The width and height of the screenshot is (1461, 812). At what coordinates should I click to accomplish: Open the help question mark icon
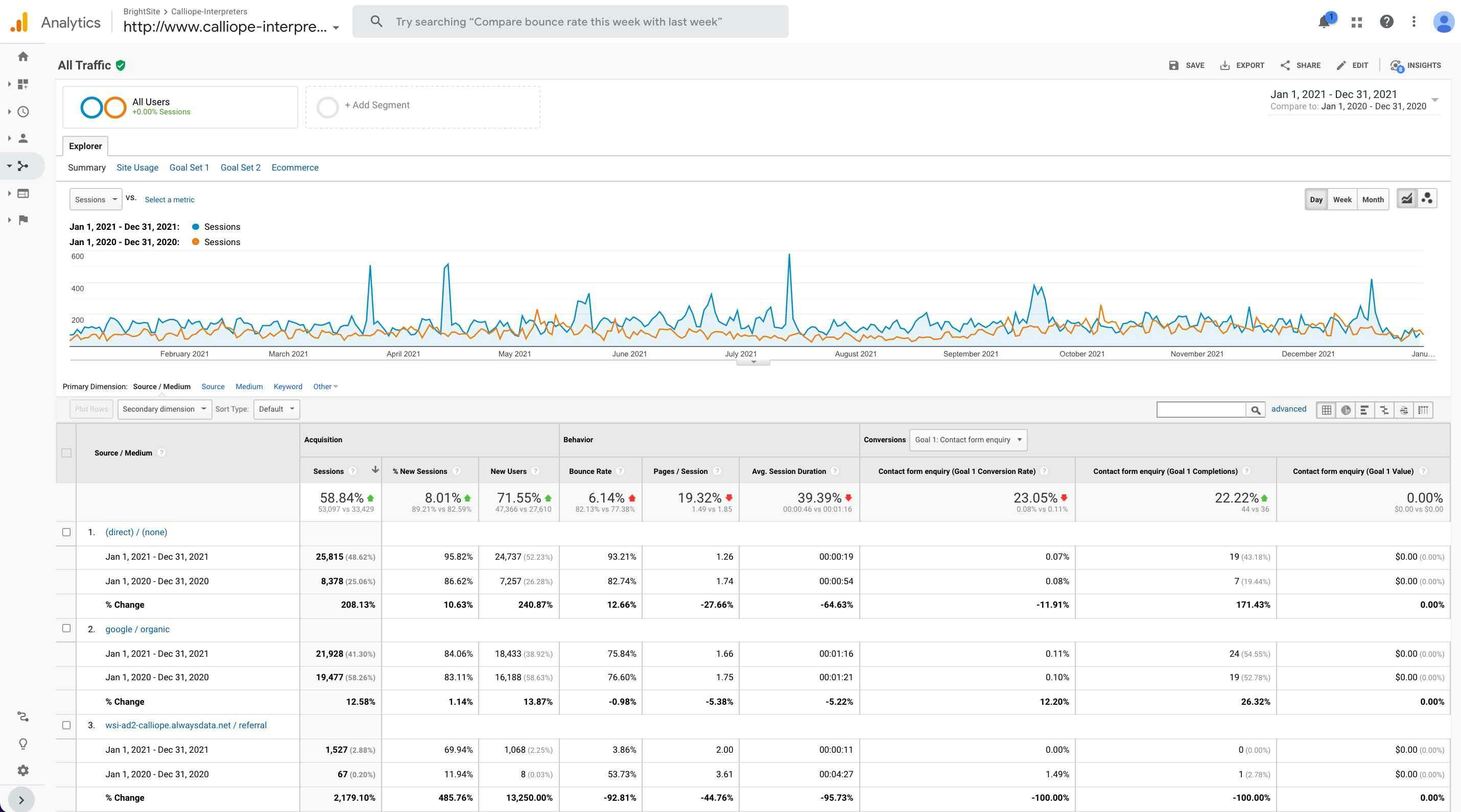1386,22
